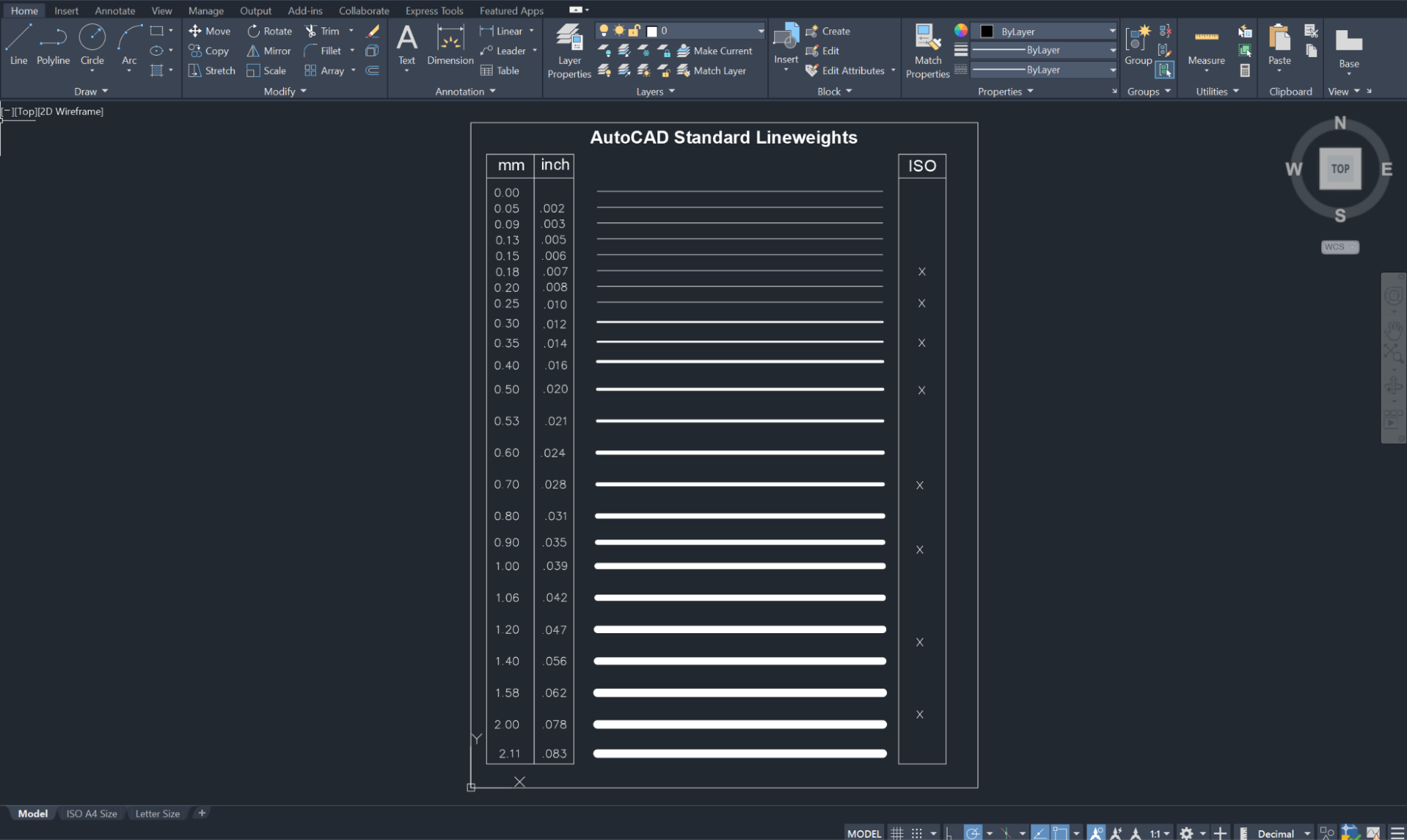Click the Insert block icon

pyautogui.click(x=785, y=37)
